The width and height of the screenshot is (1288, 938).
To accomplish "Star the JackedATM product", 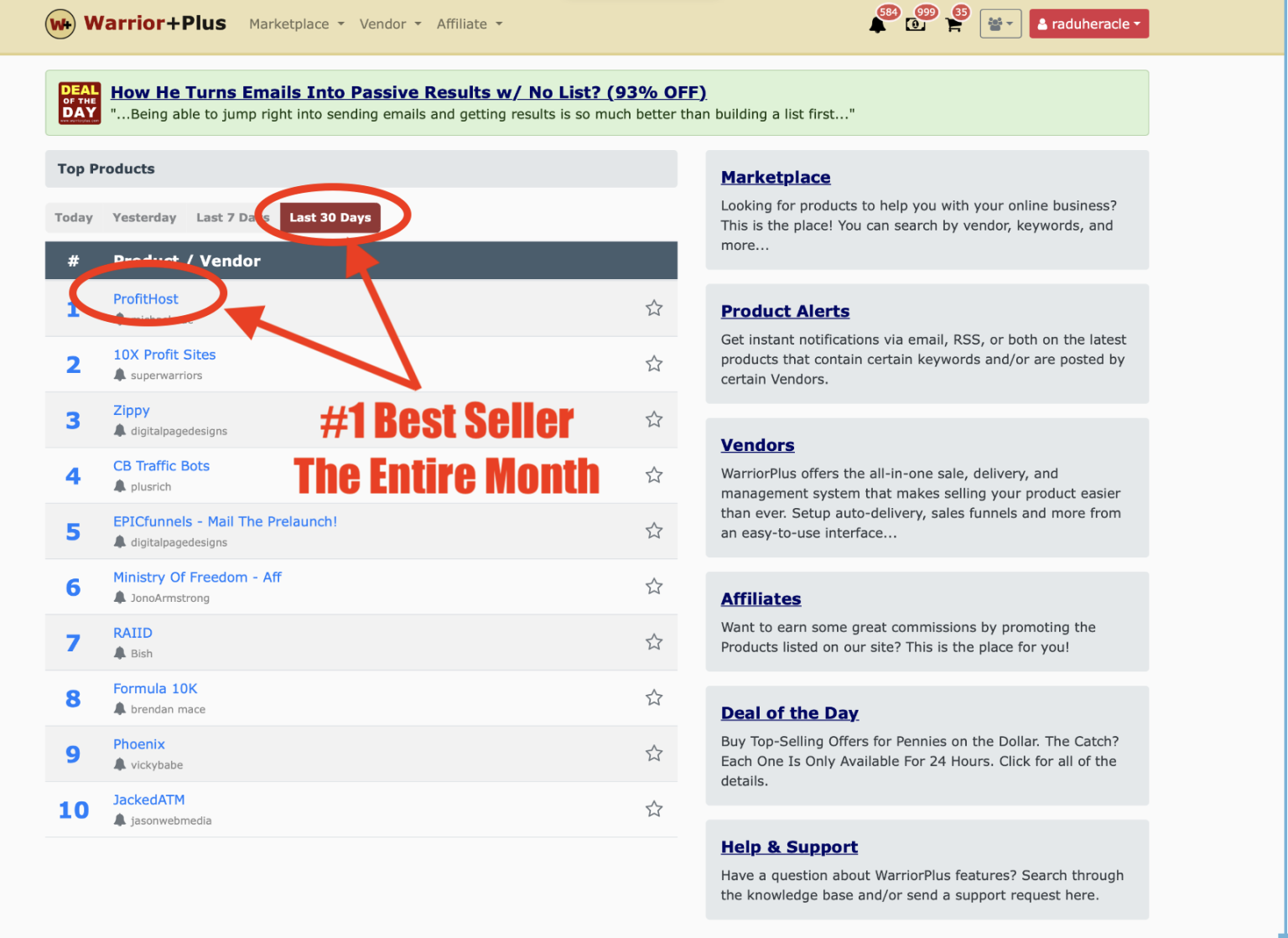I will click(654, 809).
